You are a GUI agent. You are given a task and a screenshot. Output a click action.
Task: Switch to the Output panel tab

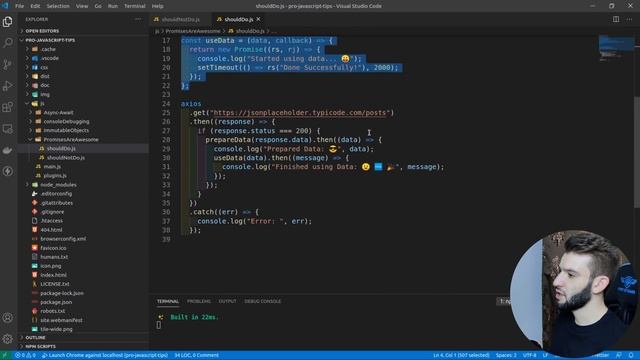(227, 301)
